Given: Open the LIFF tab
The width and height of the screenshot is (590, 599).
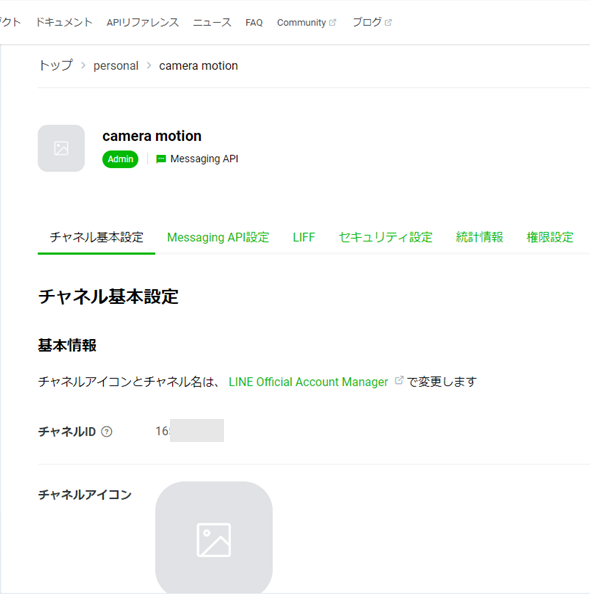Looking at the screenshot, I should (x=304, y=237).
